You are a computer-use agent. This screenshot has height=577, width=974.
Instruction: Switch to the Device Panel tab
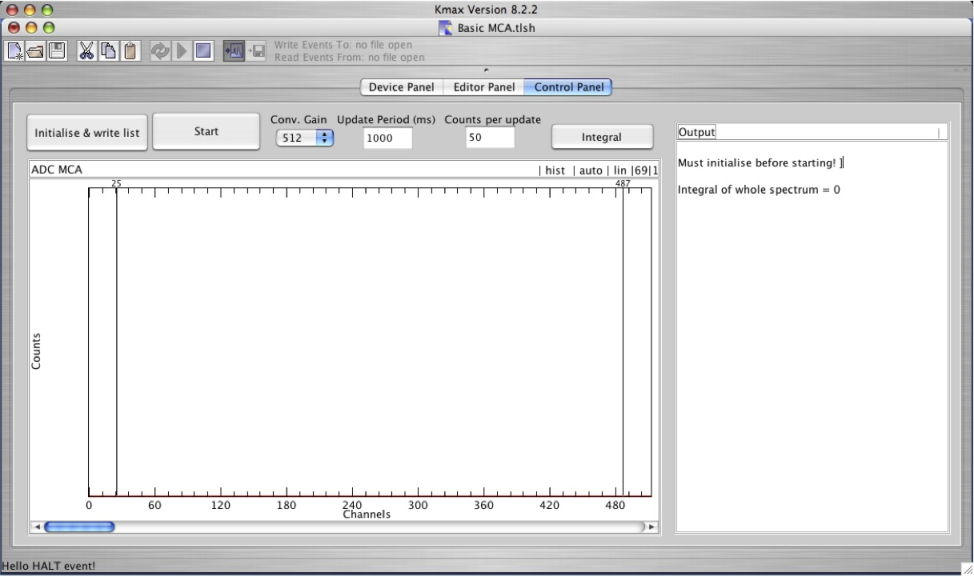point(401,87)
